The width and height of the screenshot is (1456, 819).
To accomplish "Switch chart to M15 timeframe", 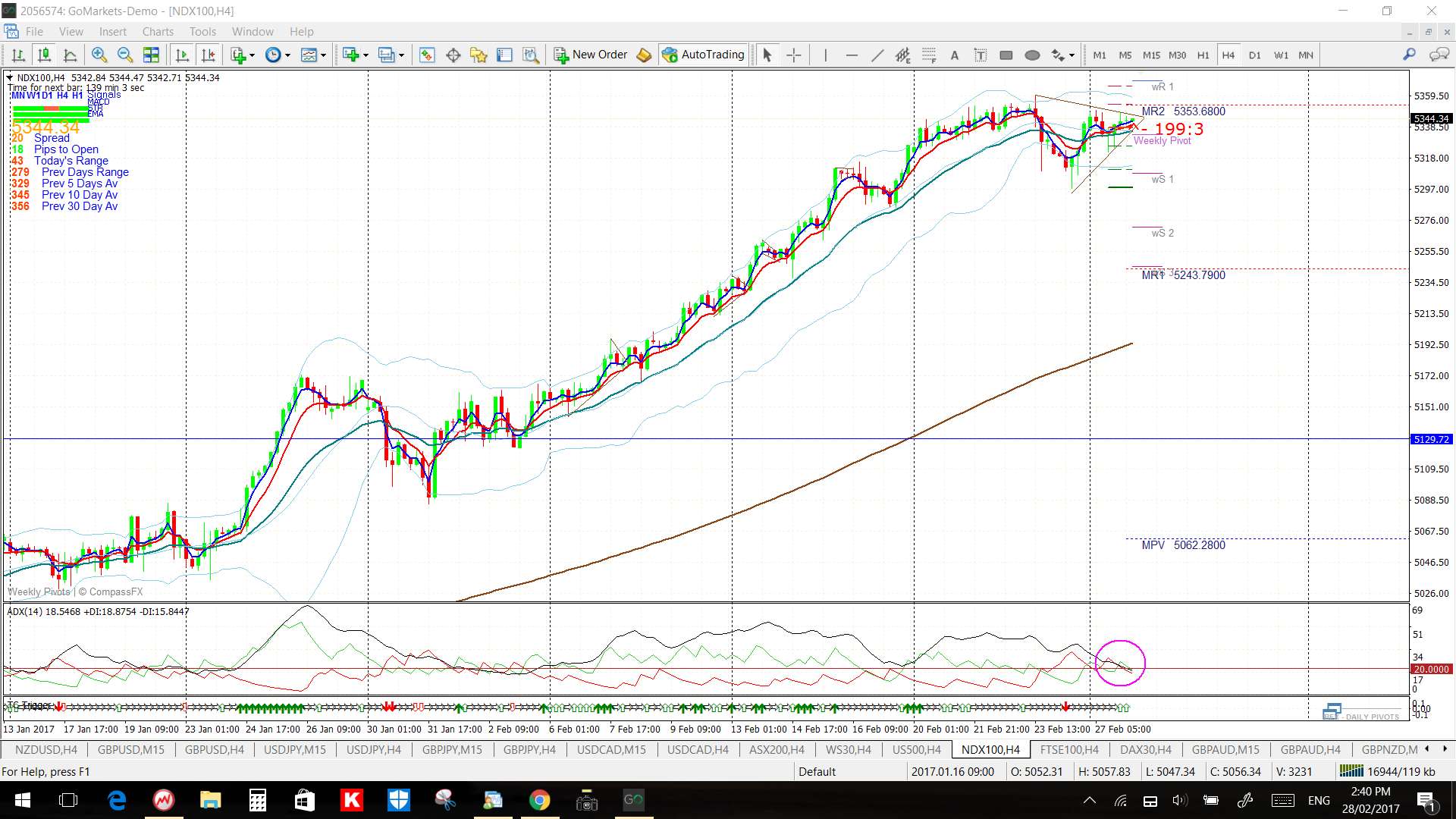I will (x=1151, y=55).
